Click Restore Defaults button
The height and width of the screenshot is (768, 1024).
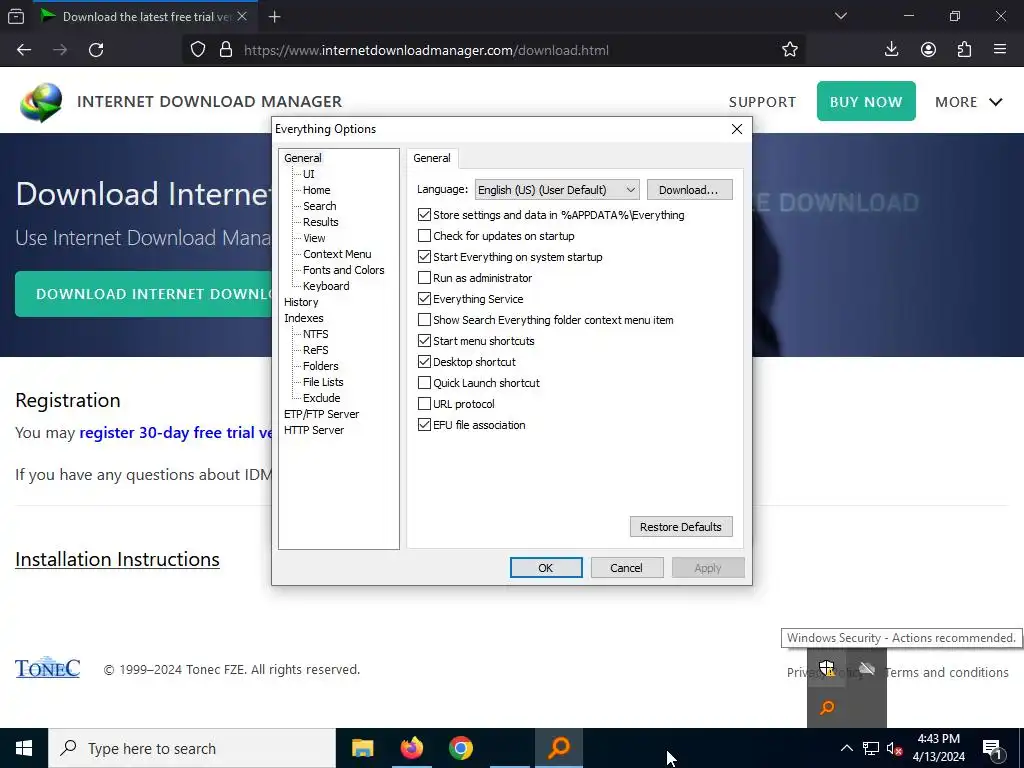click(680, 527)
